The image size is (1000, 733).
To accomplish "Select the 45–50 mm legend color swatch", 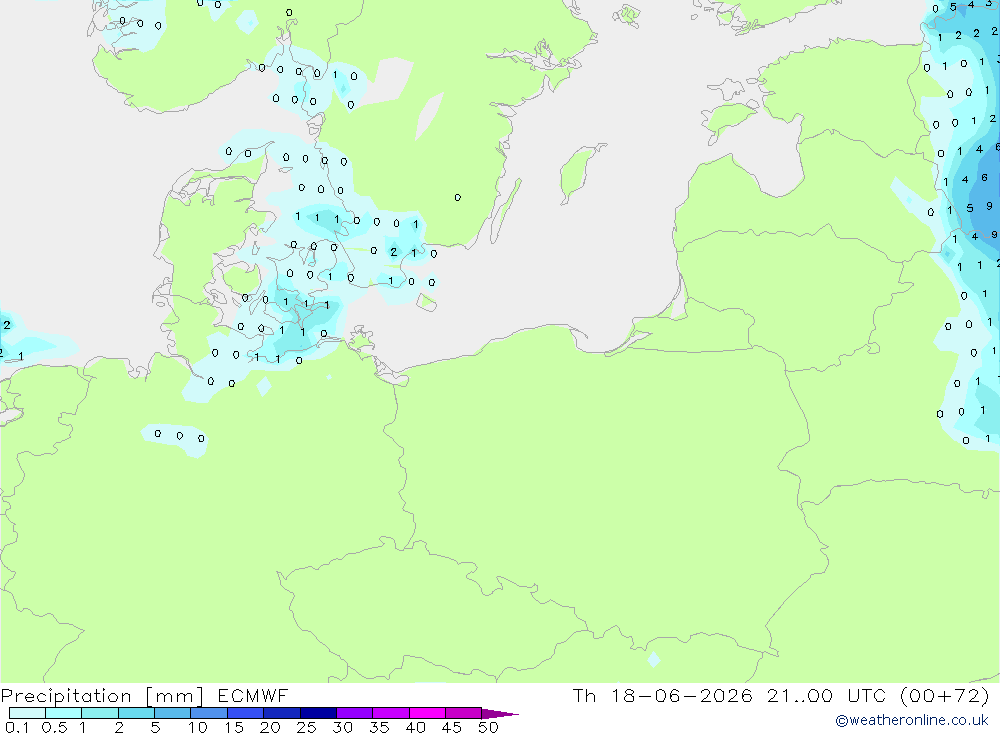I will pyautogui.click(x=464, y=713).
